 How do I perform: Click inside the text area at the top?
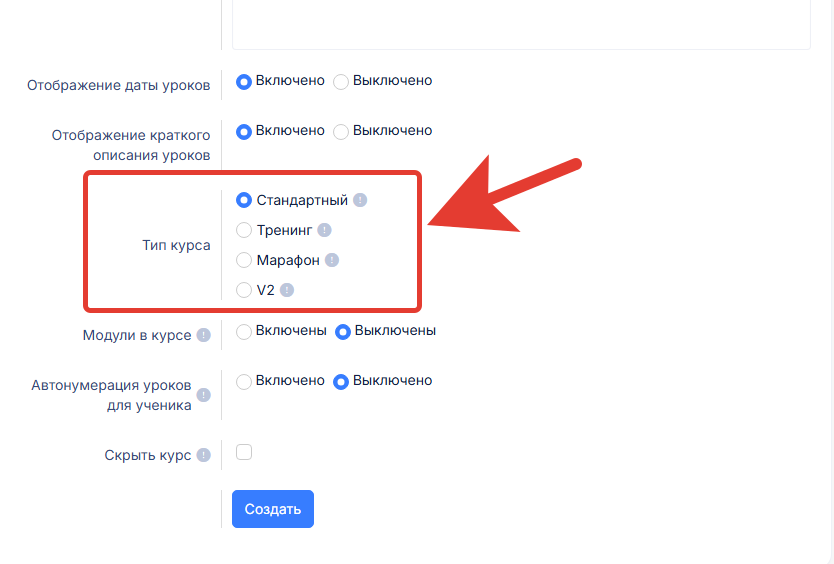coord(520,24)
